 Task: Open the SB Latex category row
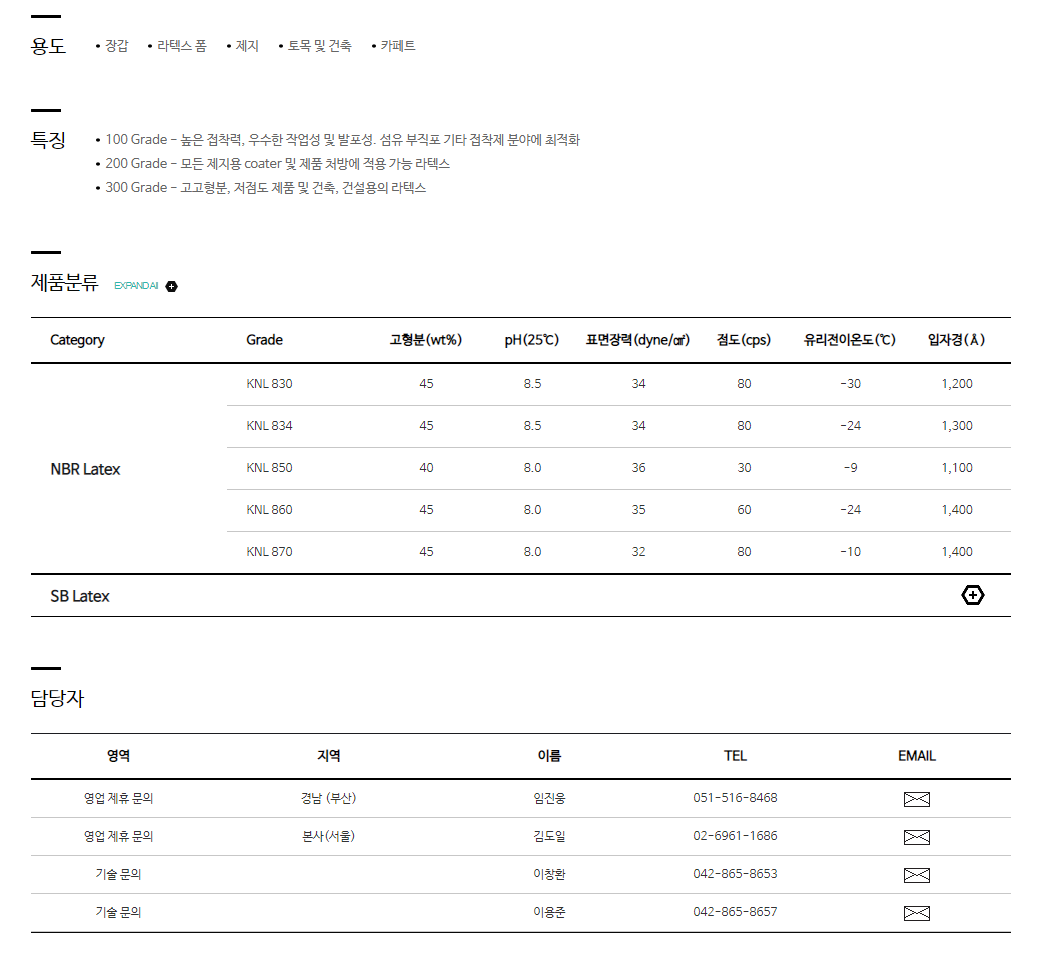(x=80, y=596)
